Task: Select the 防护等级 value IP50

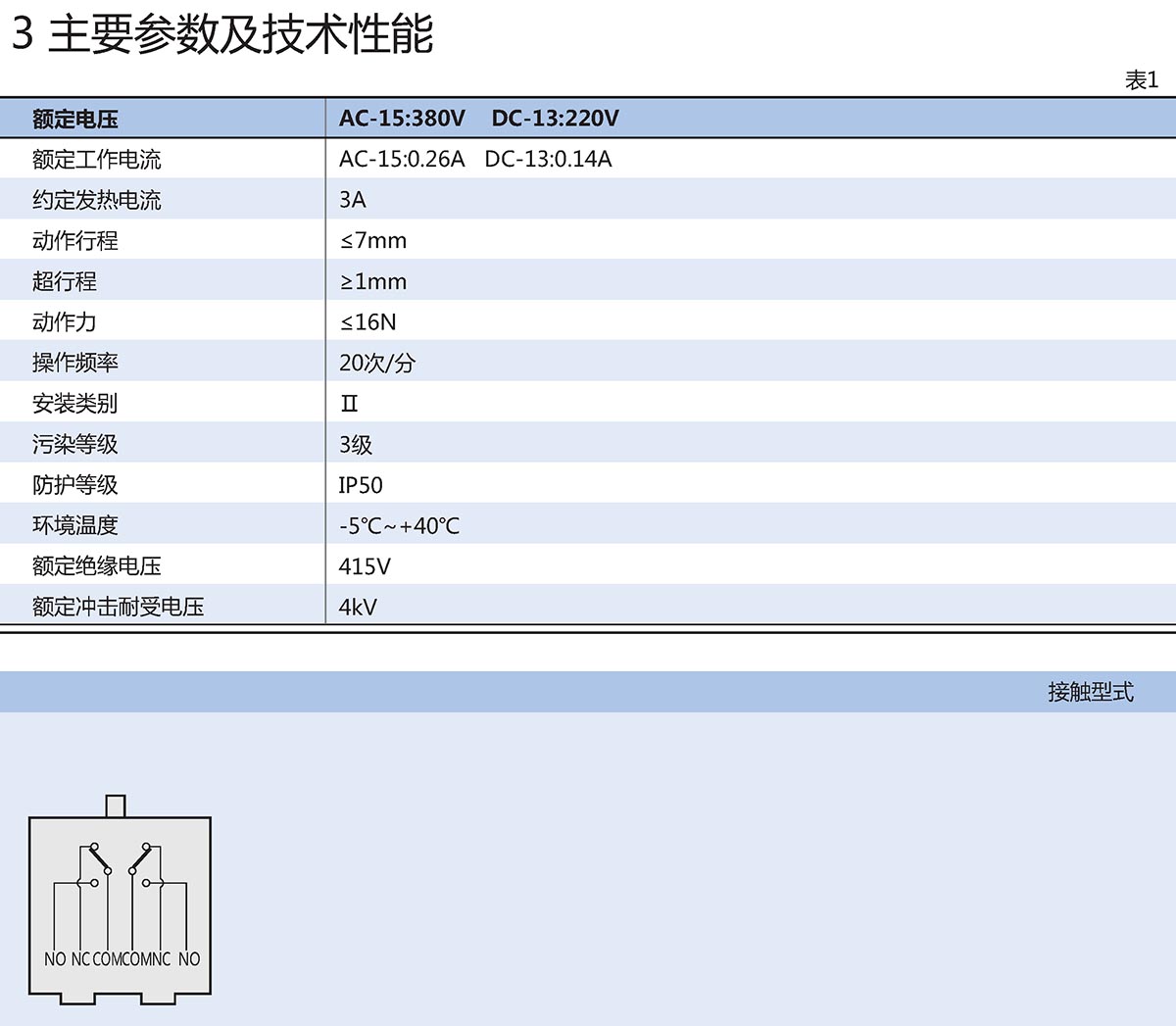Action: coord(360,485)
